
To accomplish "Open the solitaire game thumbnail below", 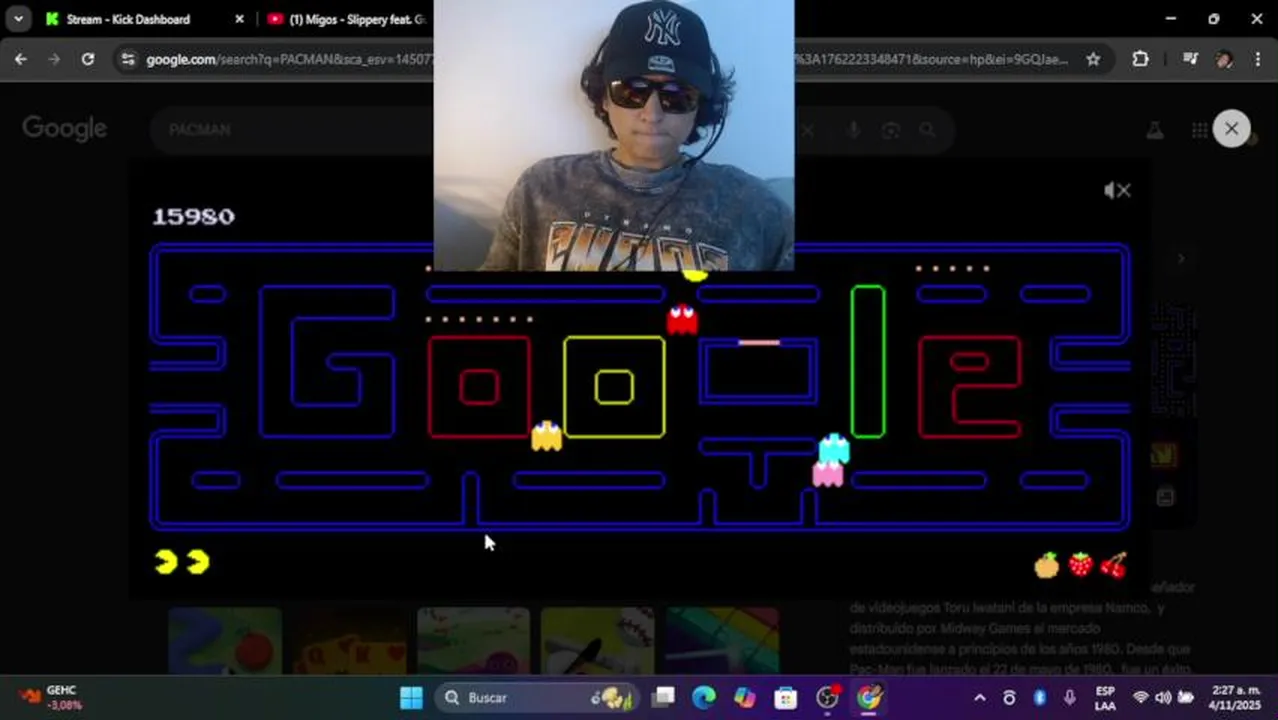I will [x=349, y=641].
